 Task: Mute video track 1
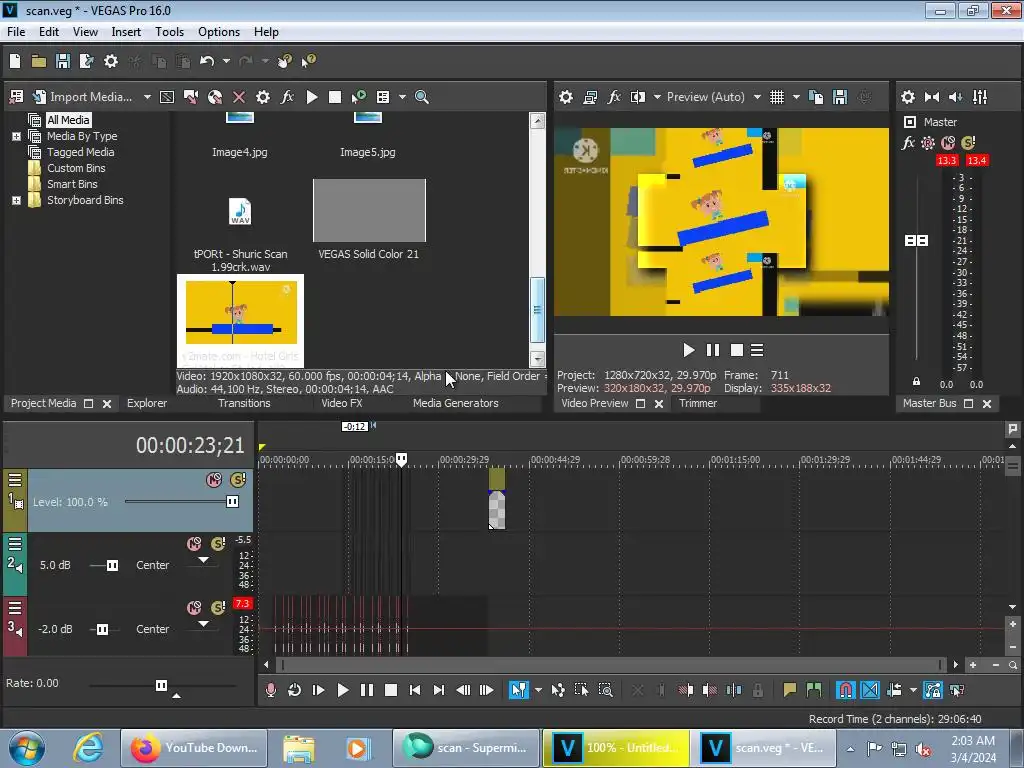point(214,480)
